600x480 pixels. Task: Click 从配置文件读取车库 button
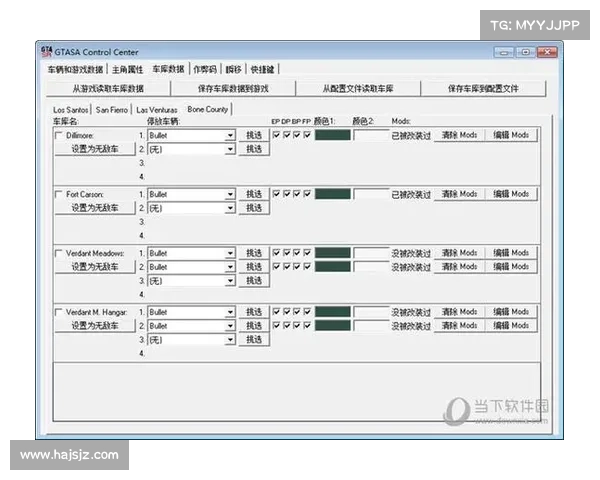click(358, 88)
